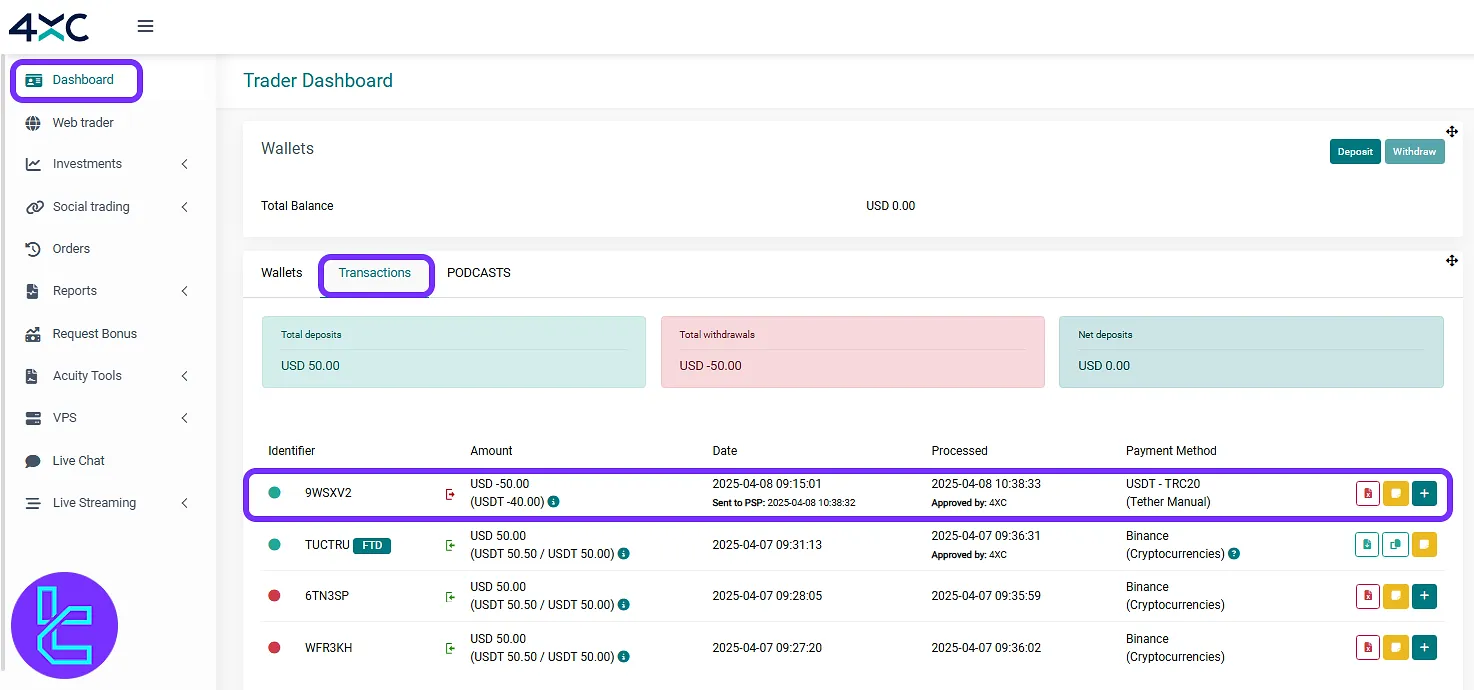This screenshot has width=1474, height=690.
Task: Switch to the Wallets tab
Action: [282, 273]
